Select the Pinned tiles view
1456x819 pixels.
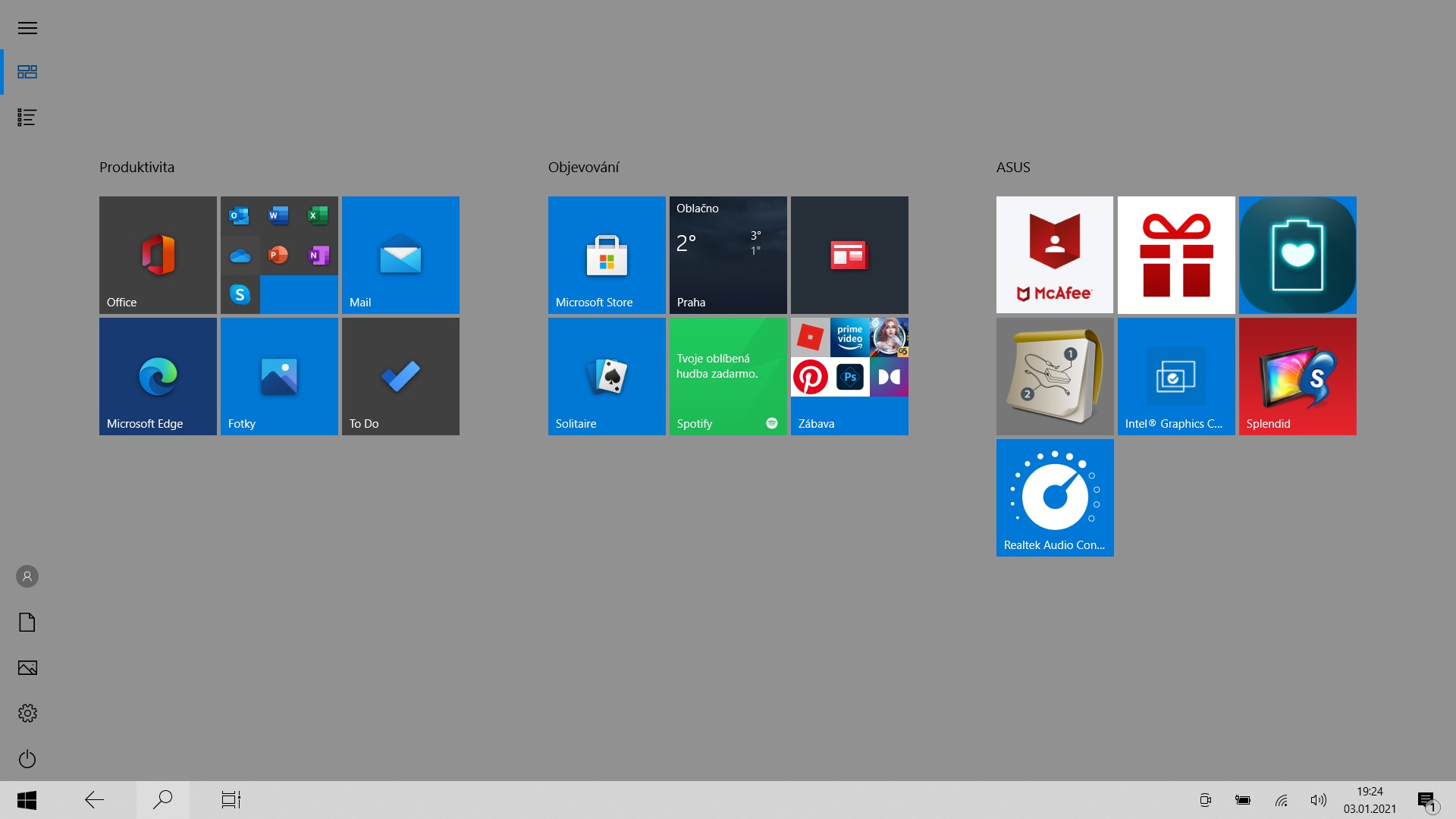pyautogui.click(x=27, y=72)
